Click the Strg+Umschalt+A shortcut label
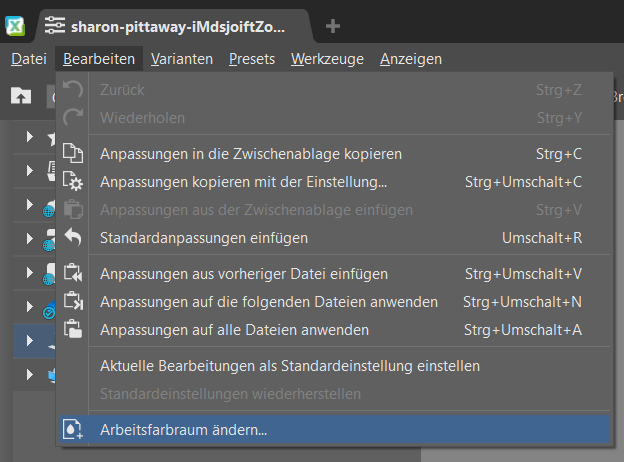 [523, 330]
